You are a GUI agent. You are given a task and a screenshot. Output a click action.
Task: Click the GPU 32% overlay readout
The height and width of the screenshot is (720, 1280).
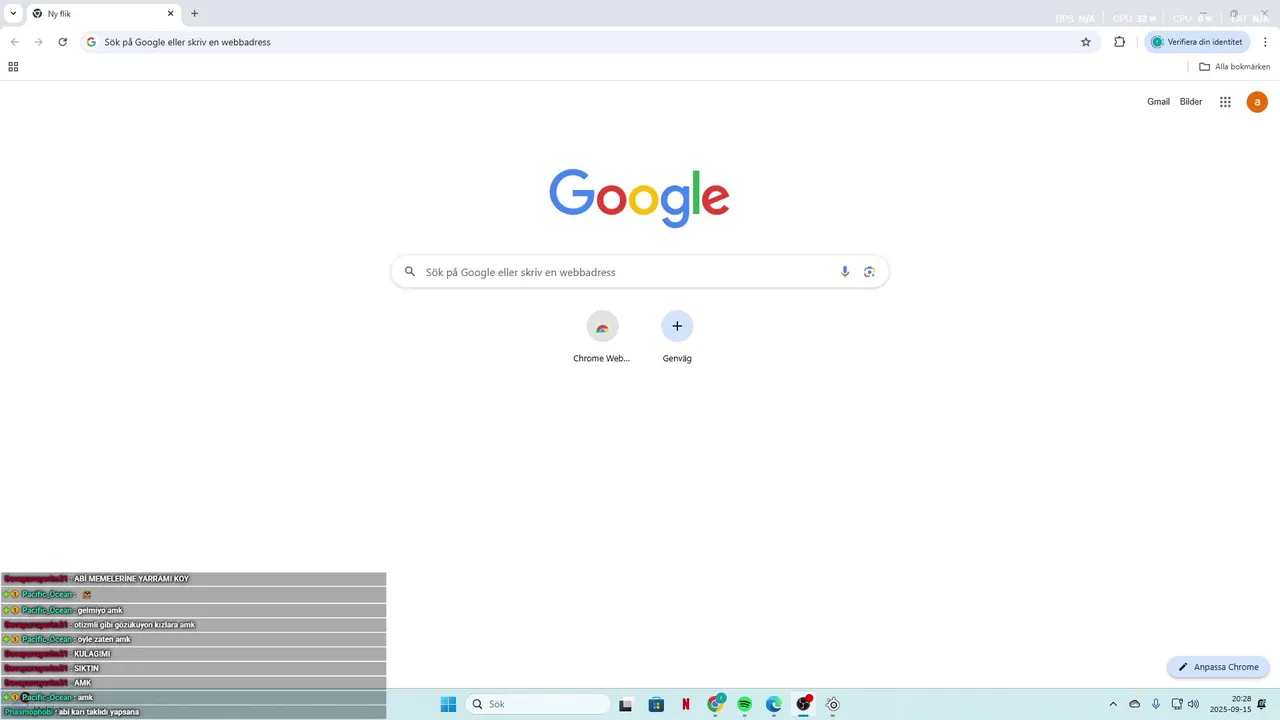pos(1135,19)
